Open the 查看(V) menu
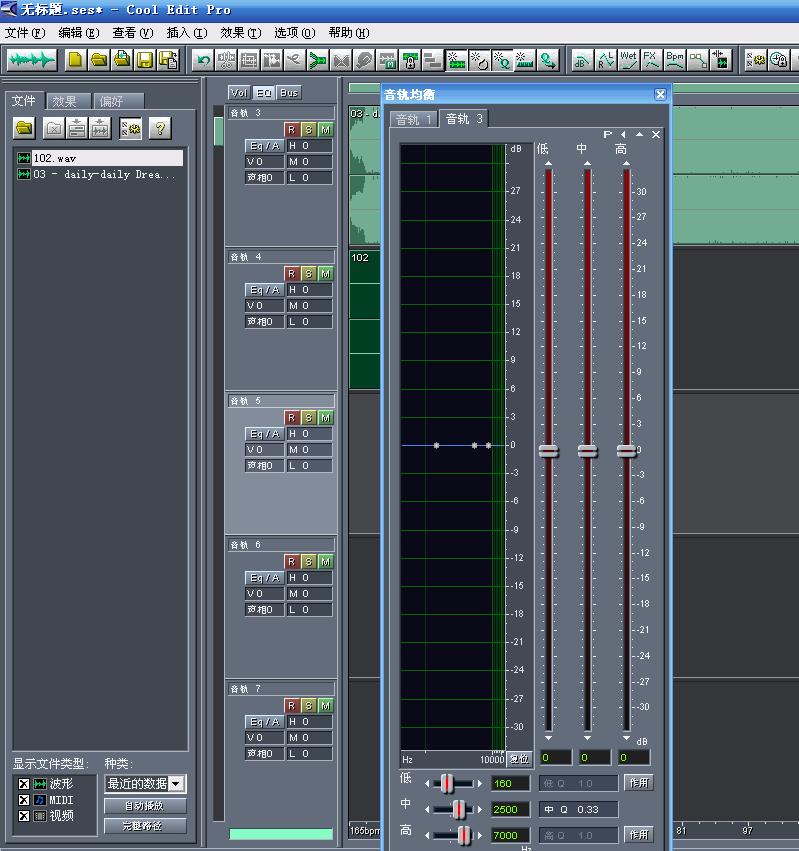 point(133,33)
